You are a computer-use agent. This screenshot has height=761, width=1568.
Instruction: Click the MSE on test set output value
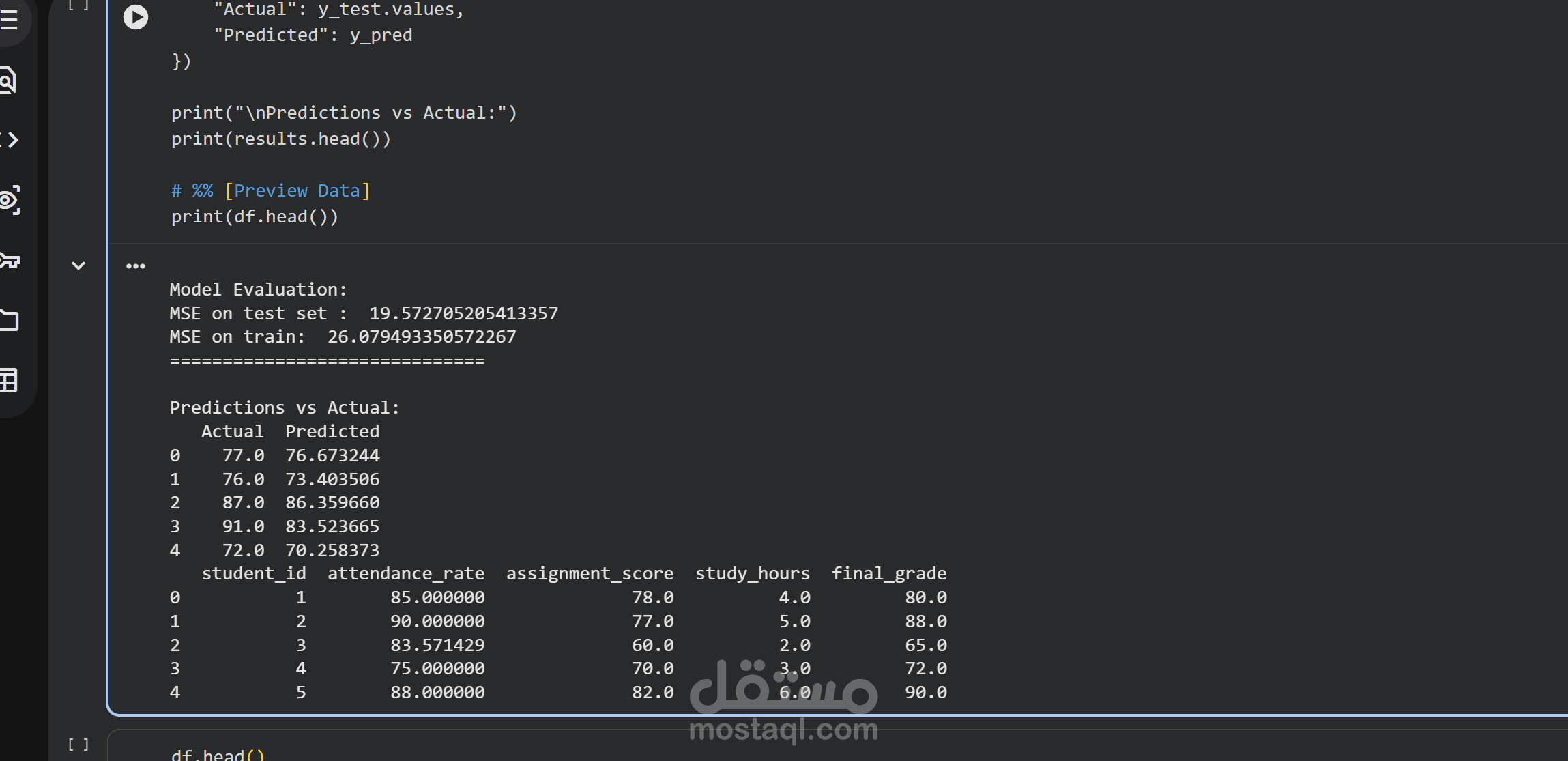[x=463, y=313]
